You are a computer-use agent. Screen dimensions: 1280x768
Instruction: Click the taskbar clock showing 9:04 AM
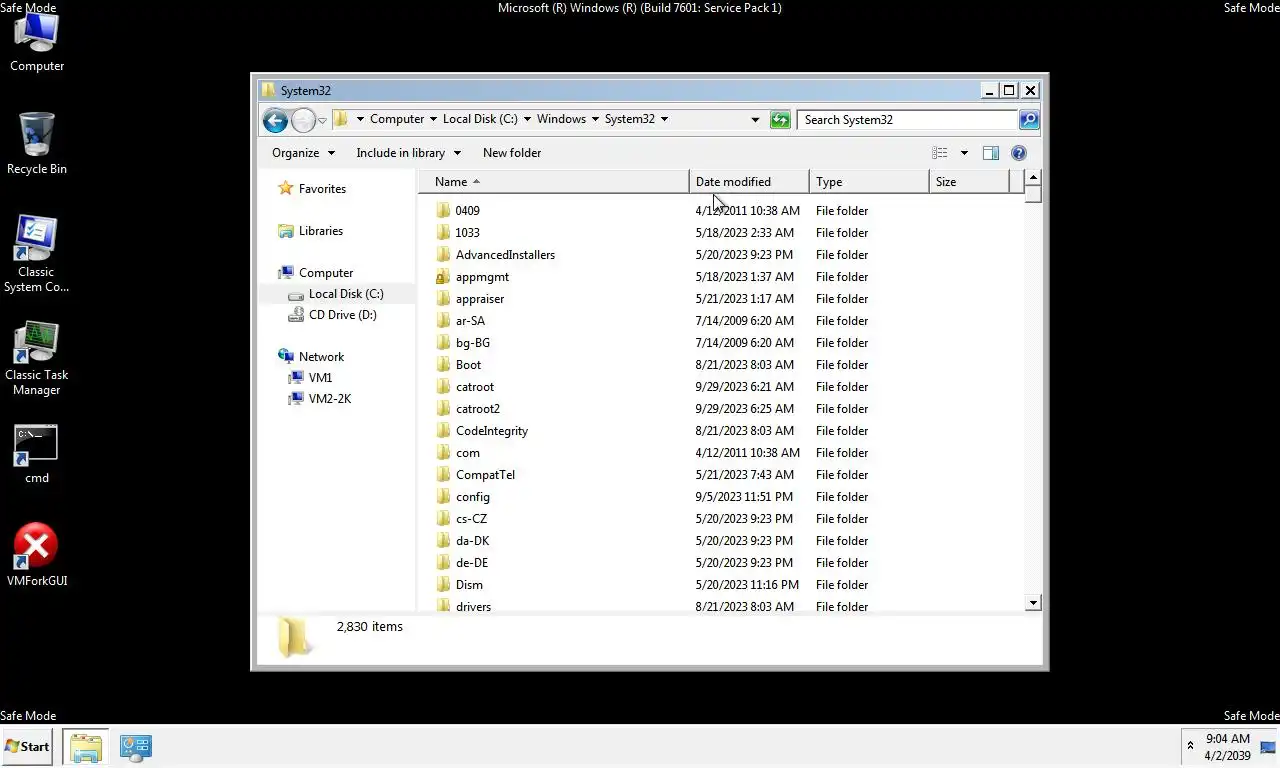coord(1227,747)
